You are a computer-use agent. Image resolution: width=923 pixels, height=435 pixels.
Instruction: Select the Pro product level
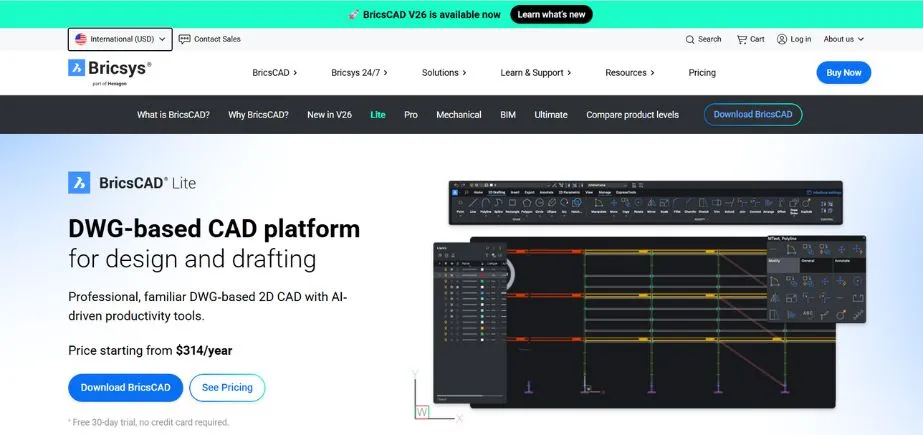(411, 115)
